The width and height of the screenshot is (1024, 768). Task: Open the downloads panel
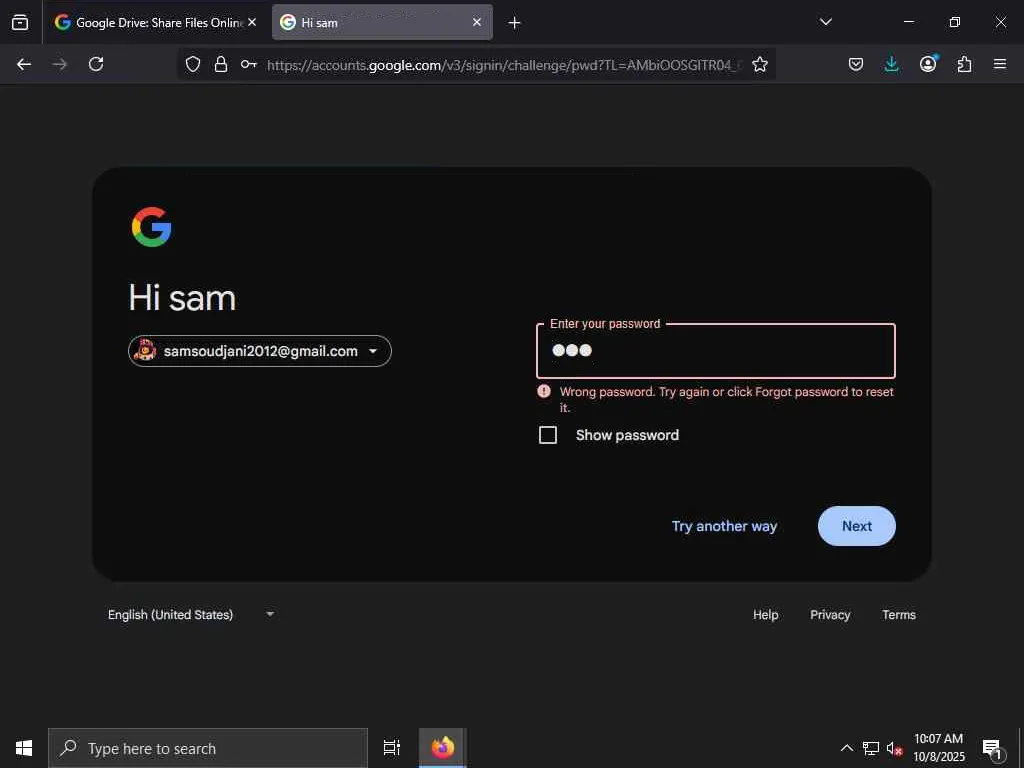click(x=891, y=64)
